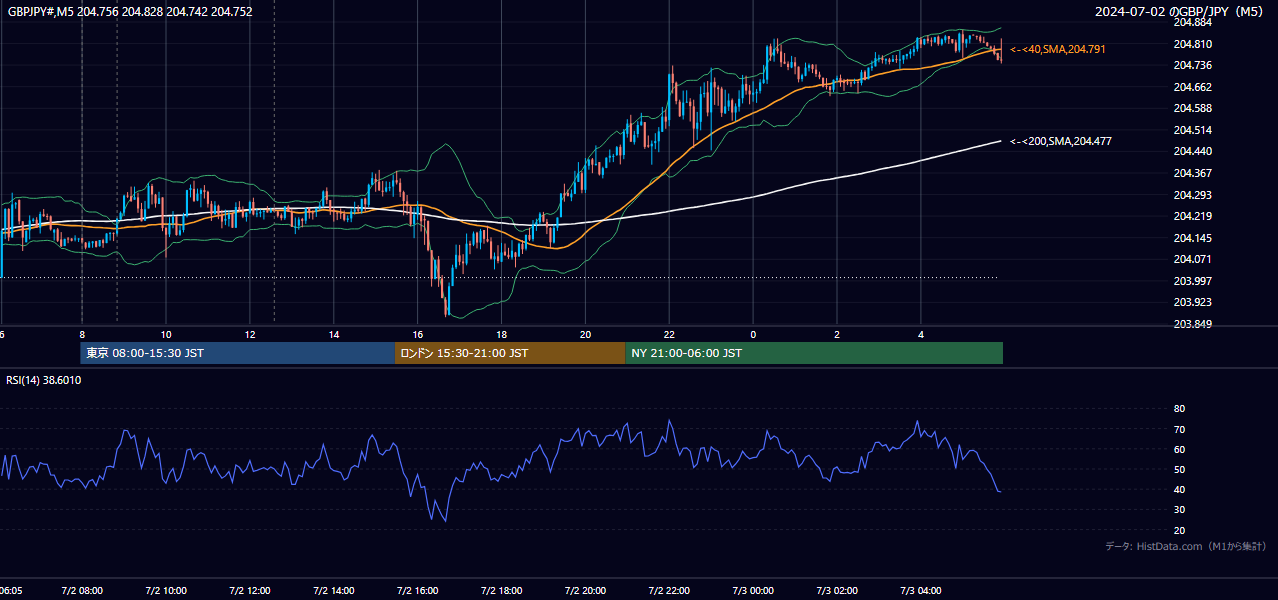Click hour marker 0 under price chart

pos(754,334)
